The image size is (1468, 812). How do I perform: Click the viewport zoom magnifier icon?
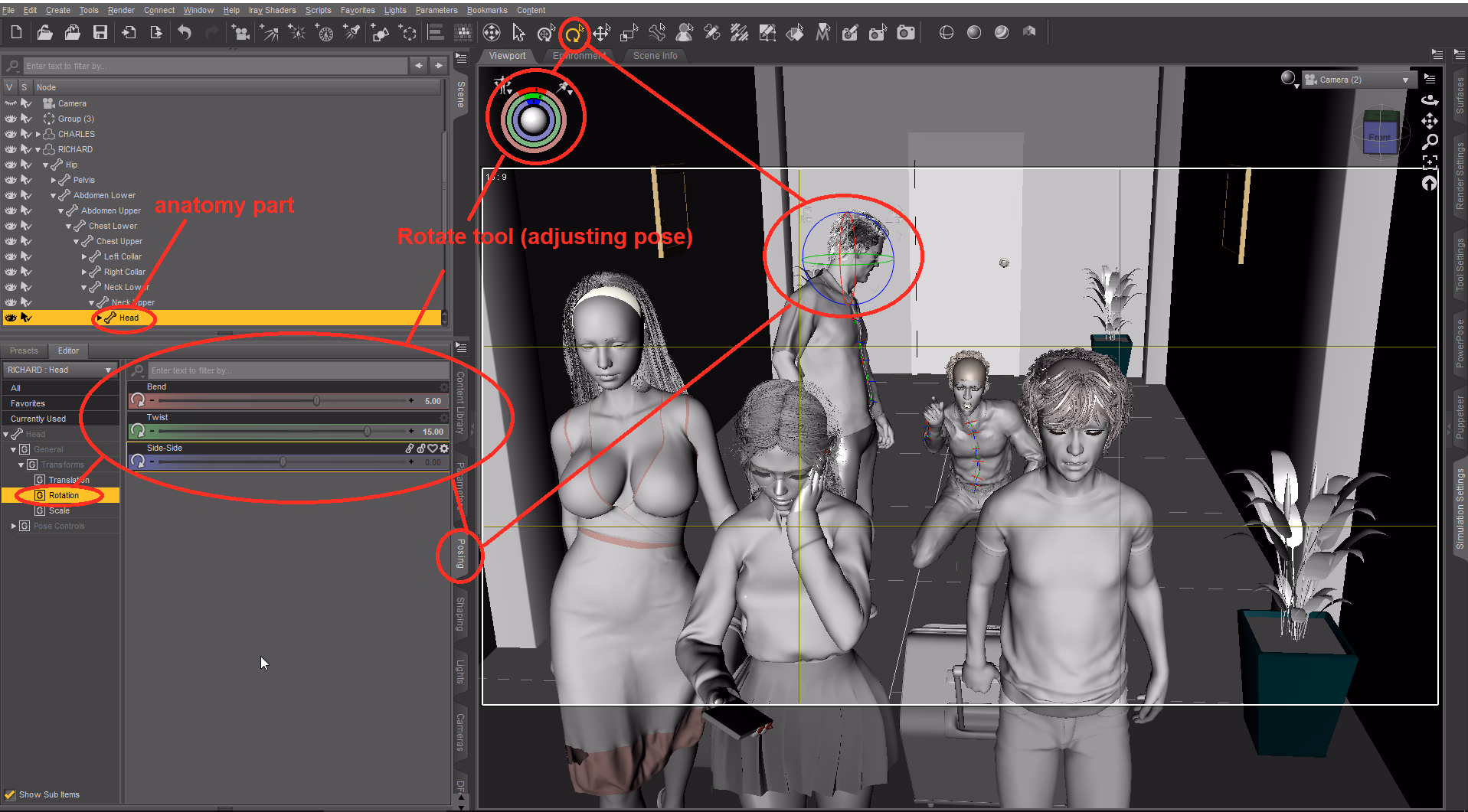tap(1430, 142)
